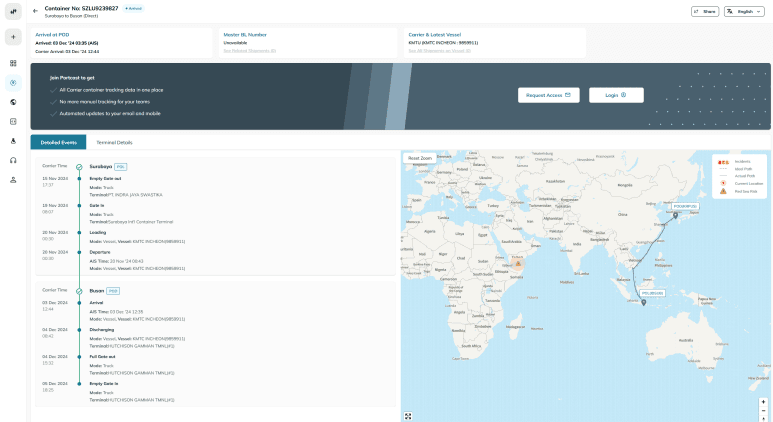Zoom out the map with minus button
Image resolution: width=773 pixels, height=422 pixels.
tap(763, 412)
